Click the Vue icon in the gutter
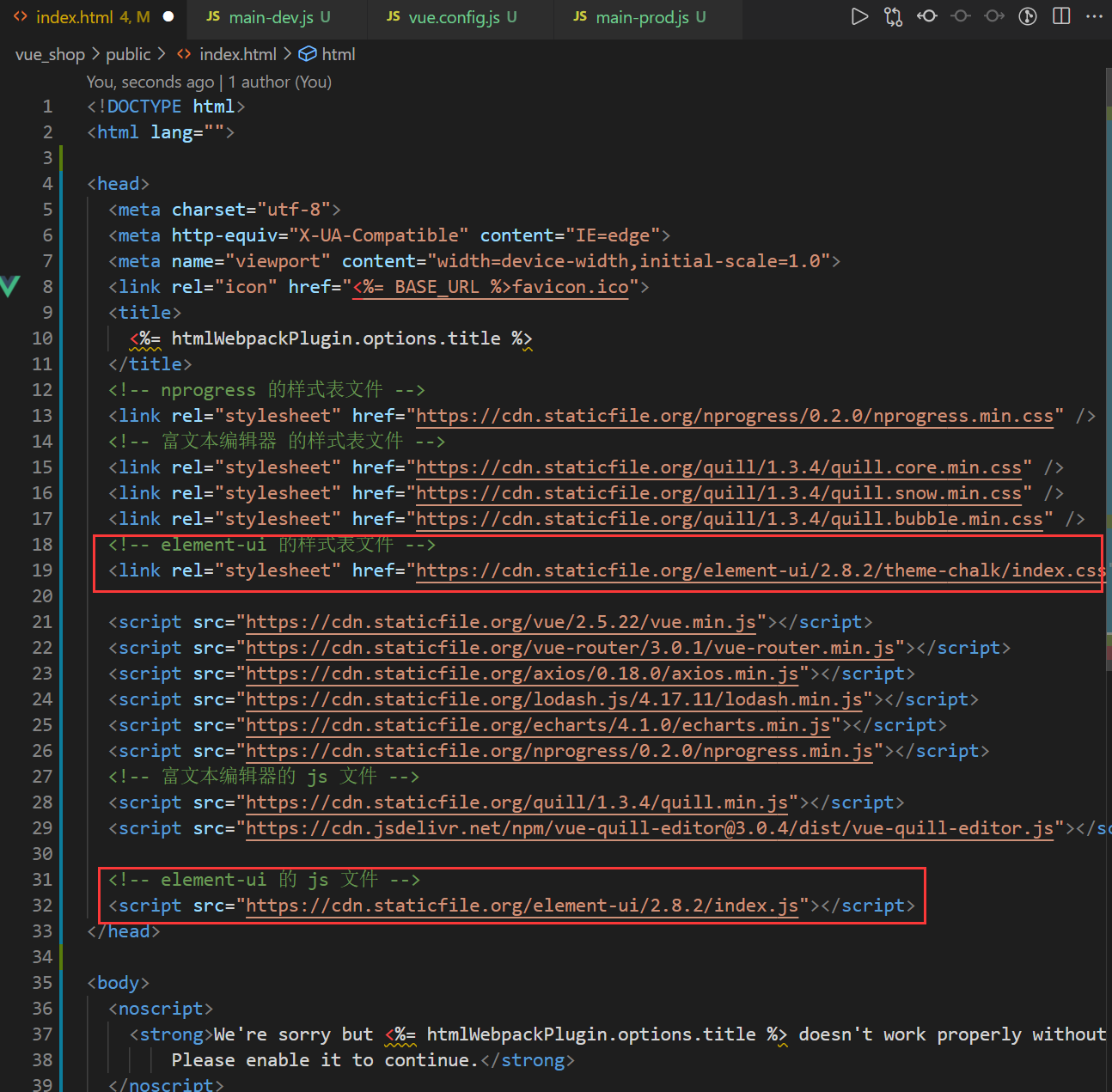The height and width of the screenshot is (1092, 1112). pos(9,286)
